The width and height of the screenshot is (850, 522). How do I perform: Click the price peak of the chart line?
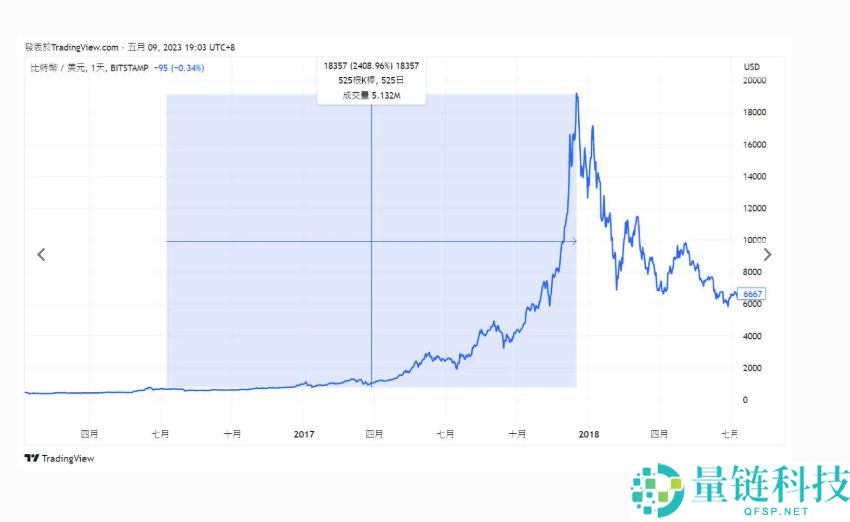pyautogui.click(x=577, y=95)
